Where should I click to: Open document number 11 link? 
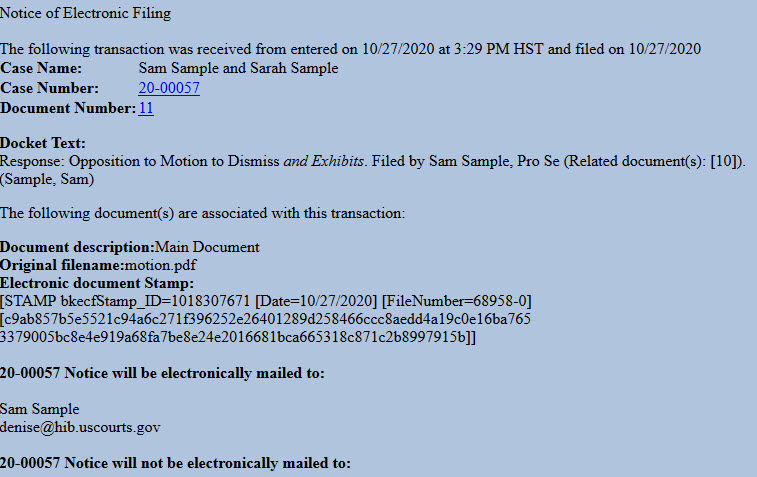tap(146, 108)
